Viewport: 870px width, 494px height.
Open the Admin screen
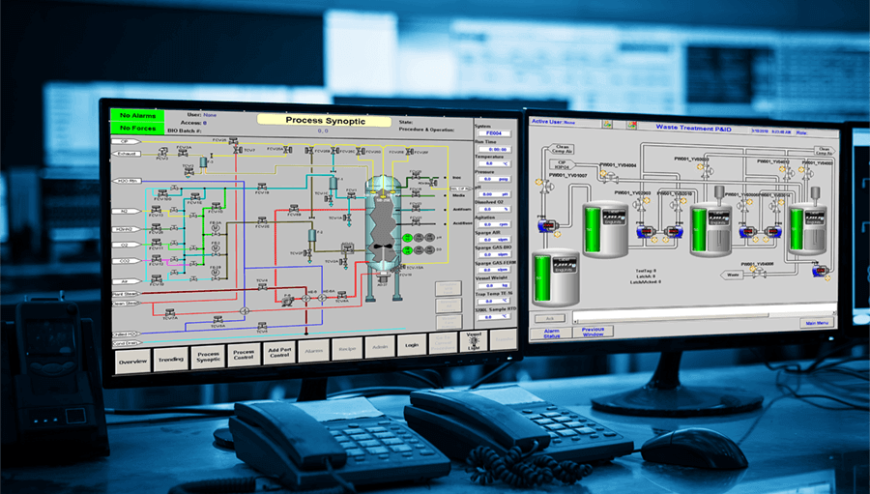[x=380, y=347]
